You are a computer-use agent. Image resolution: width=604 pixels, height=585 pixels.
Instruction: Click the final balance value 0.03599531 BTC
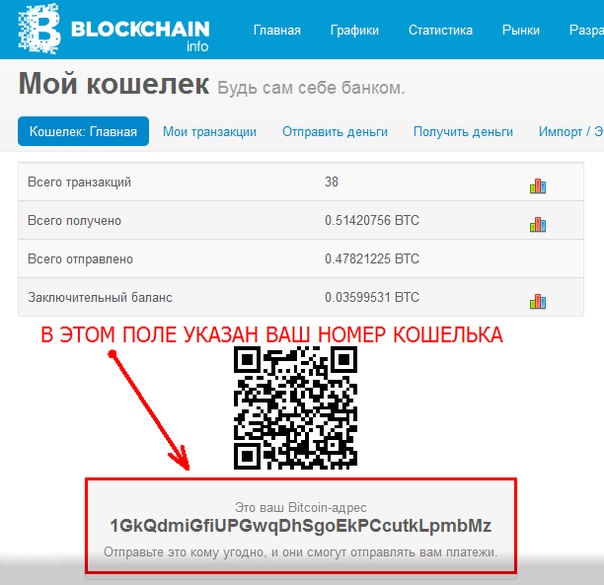coord(372,297)
